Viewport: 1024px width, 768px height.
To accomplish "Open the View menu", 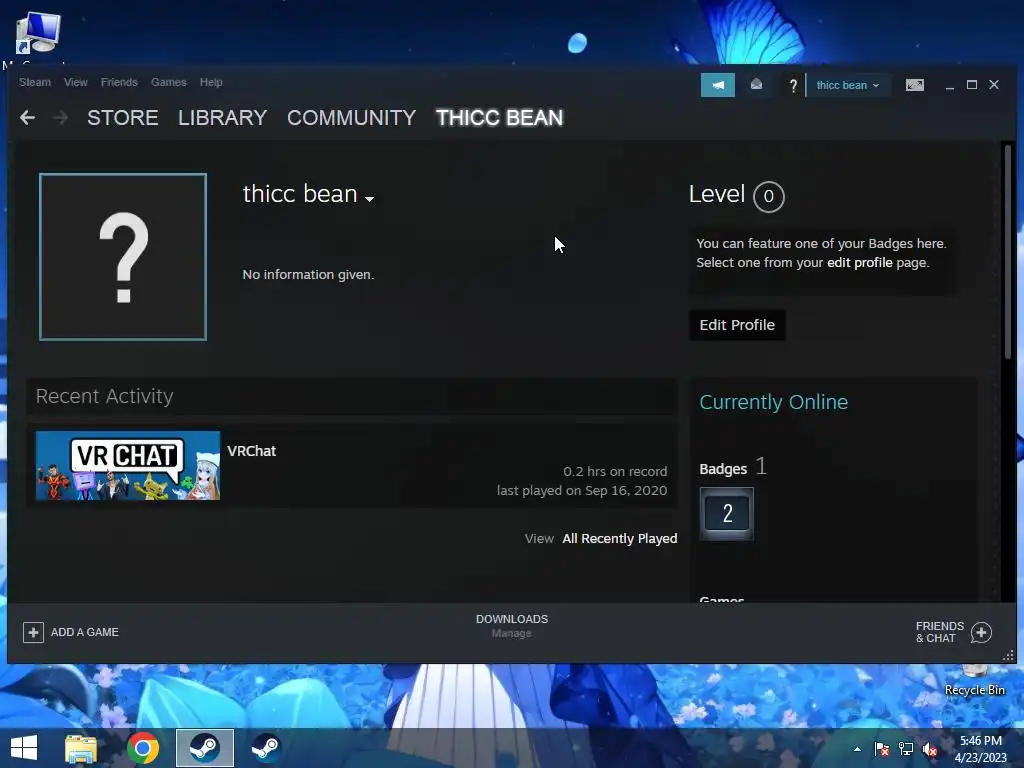I will (76, 82).
